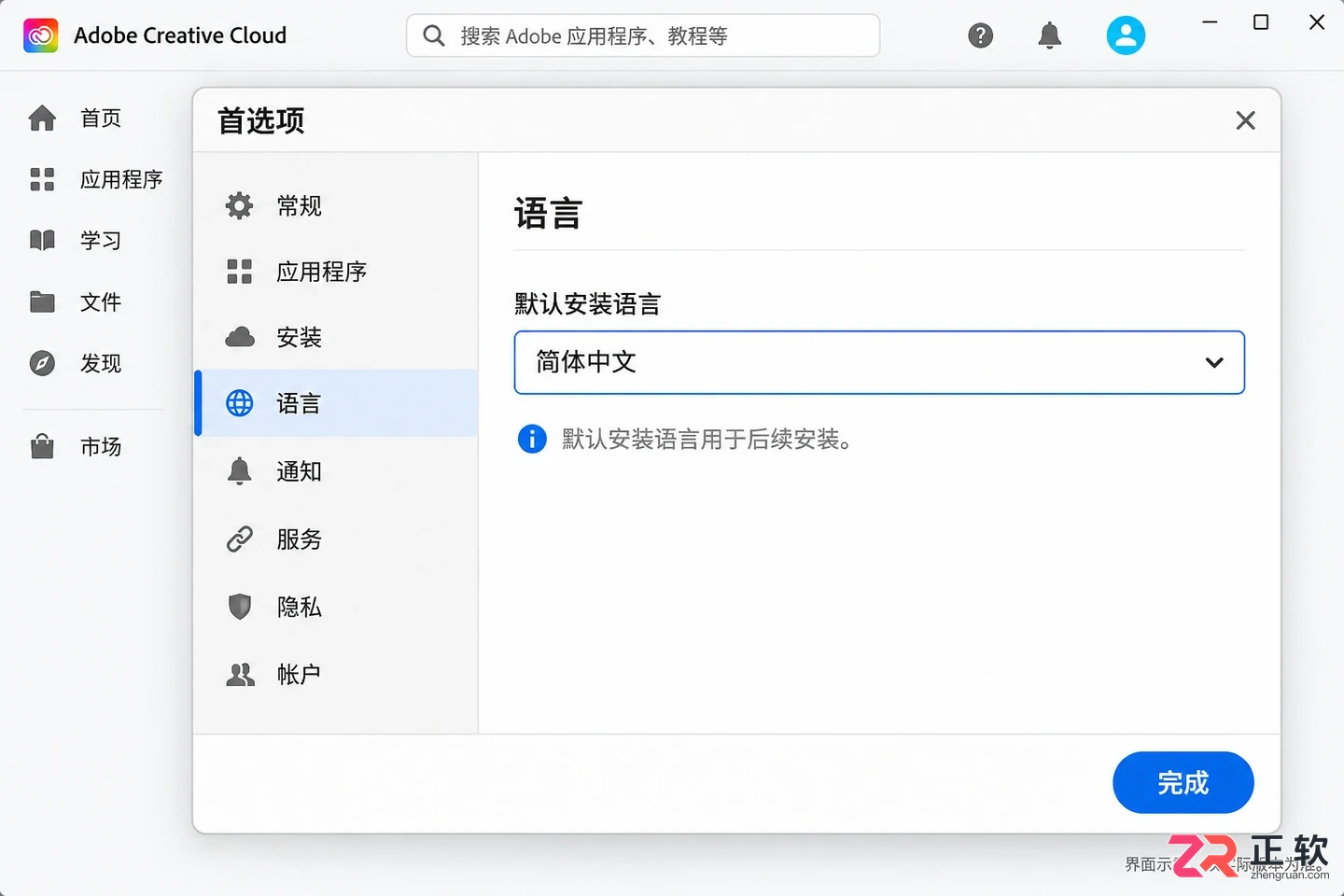Image resolution: width=1344 pixels, height=896 pixels.
Task: Click the 应用程序 grid icon in main sidebar
Action: click(x=42, y=179)
